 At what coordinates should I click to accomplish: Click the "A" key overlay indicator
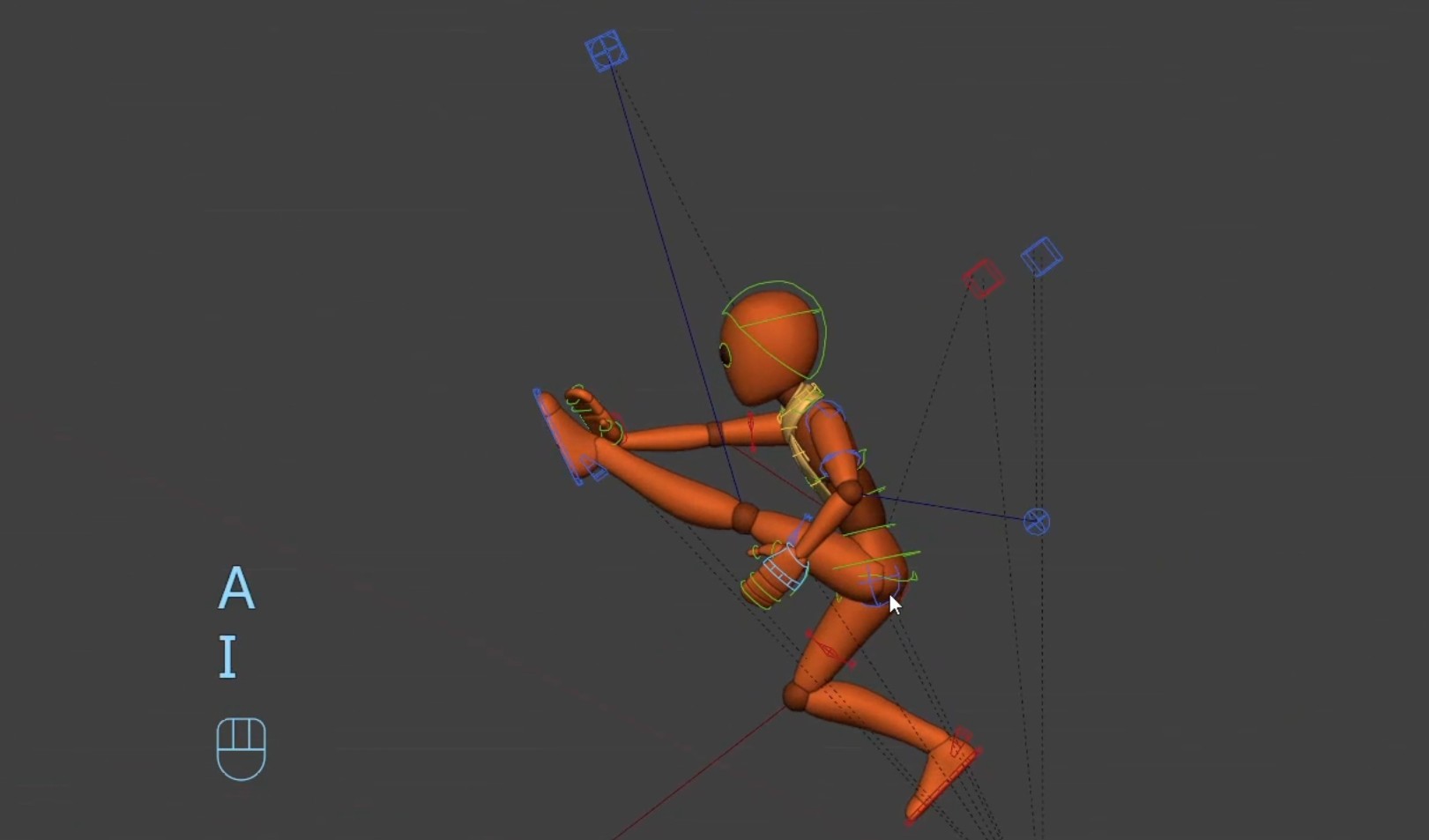236,589
